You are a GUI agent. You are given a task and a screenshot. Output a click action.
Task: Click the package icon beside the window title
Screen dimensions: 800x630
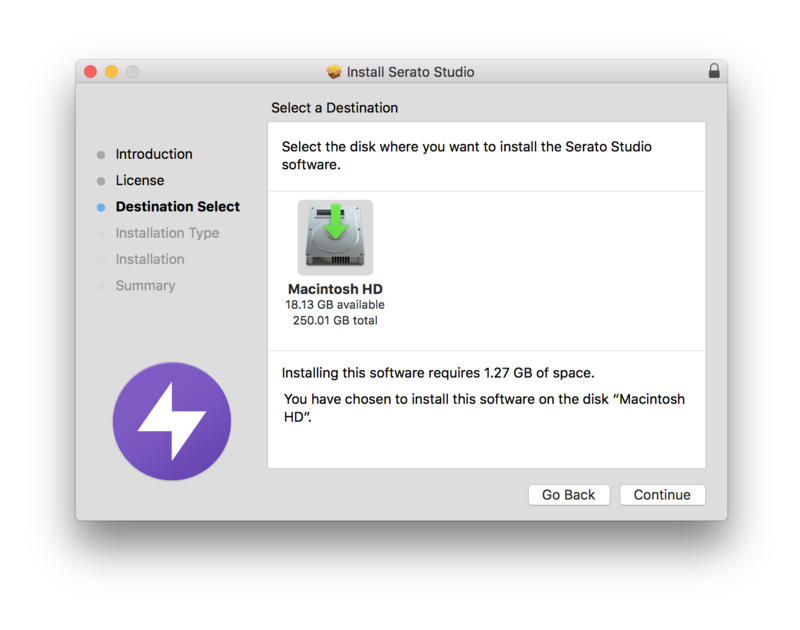tap(334, 72)
